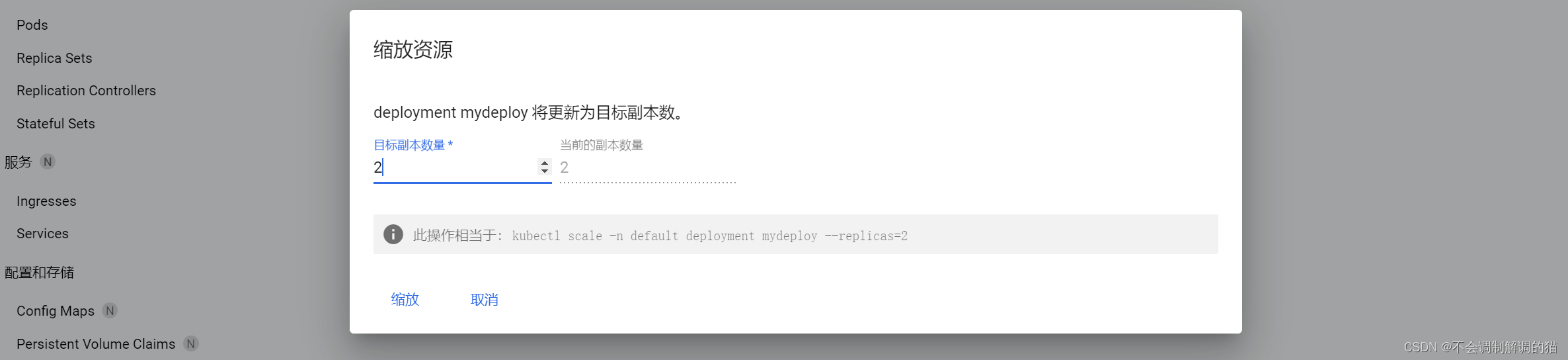This screenshot has width=1568, height=360.
Task: Cancel the dialog with 取消 button
Action: click(485, 300)
